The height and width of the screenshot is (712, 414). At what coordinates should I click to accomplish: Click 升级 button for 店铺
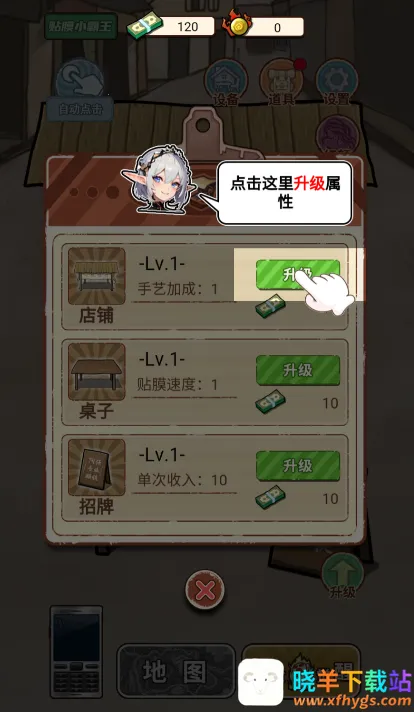pos(297,275)
